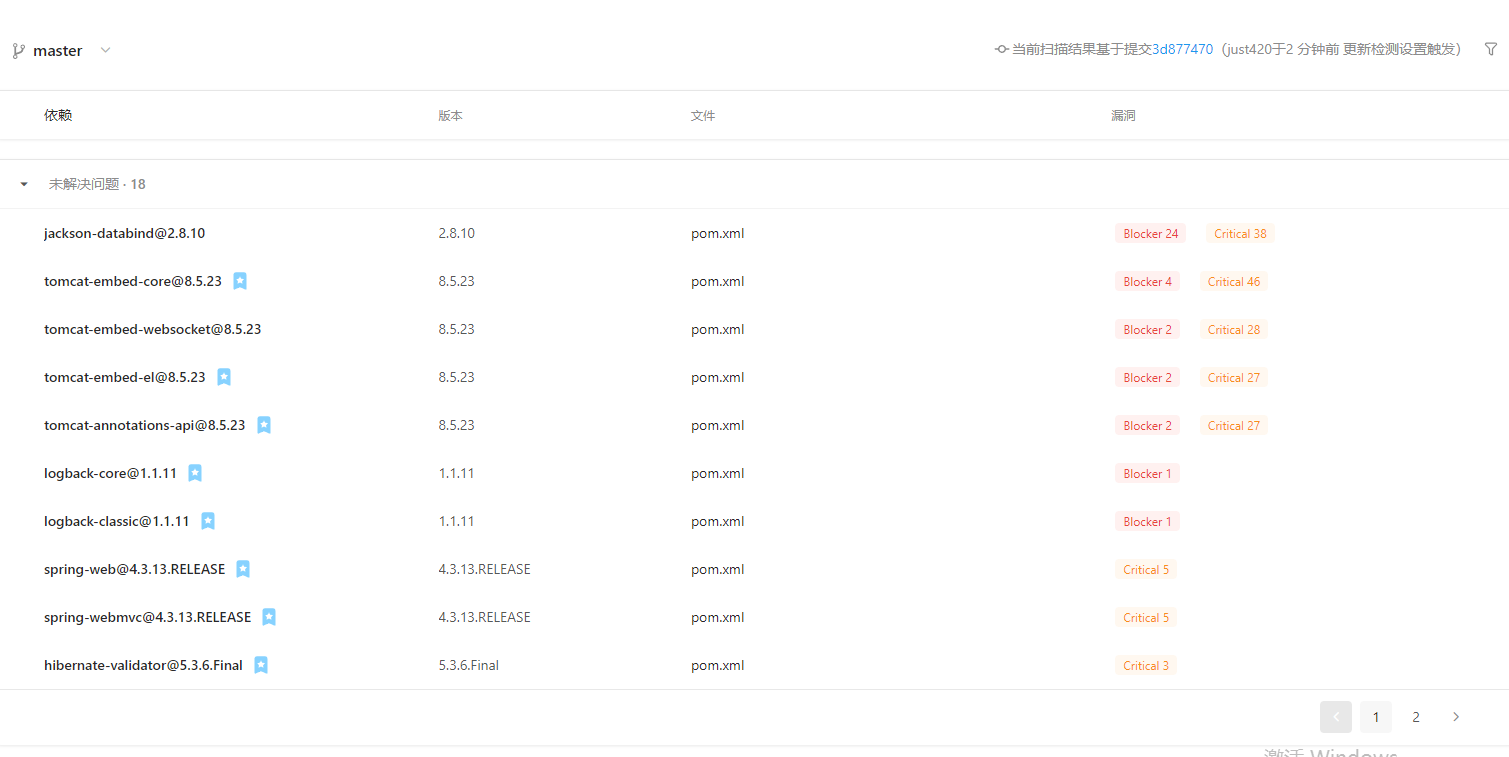Click the Blocker 4 badge
The height and width of the screenshot is (757, 1509).
[x=1147, y=281]
